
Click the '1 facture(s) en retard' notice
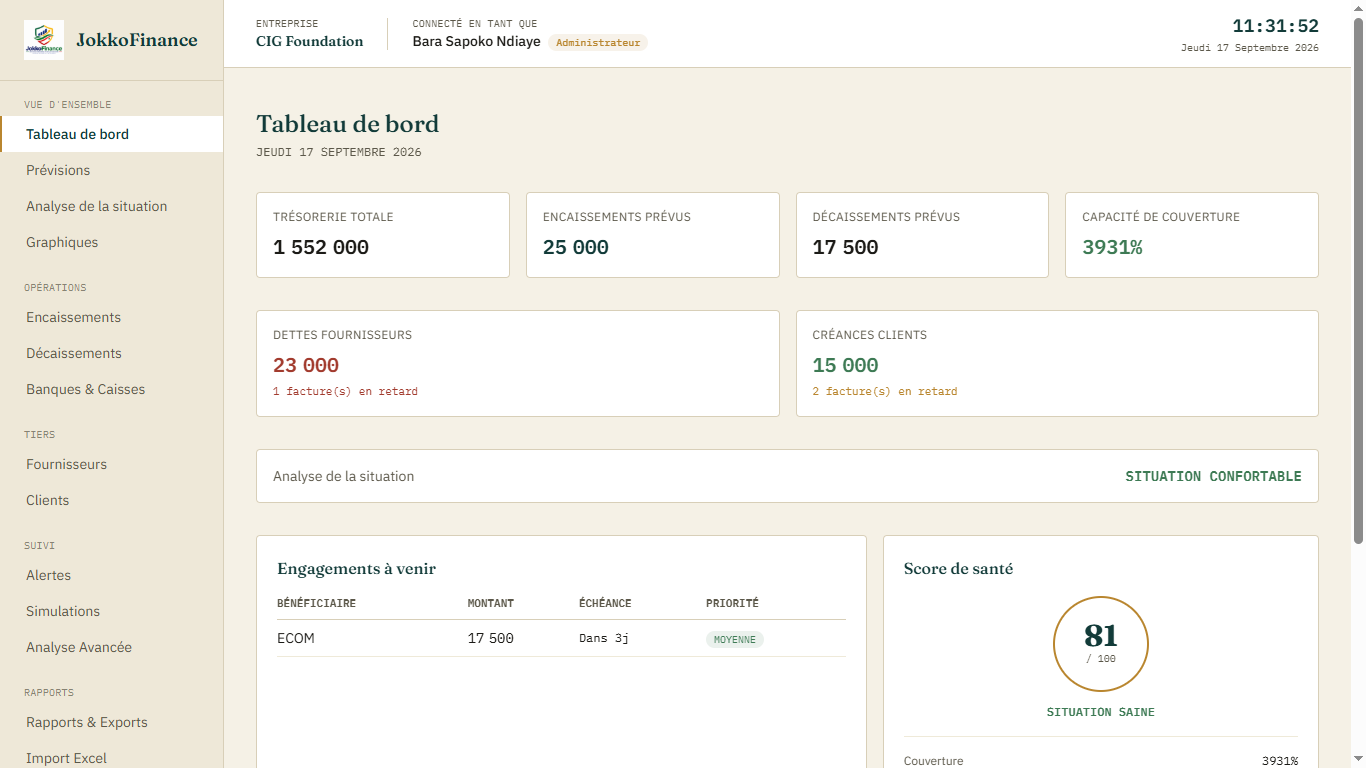[345, 392]
